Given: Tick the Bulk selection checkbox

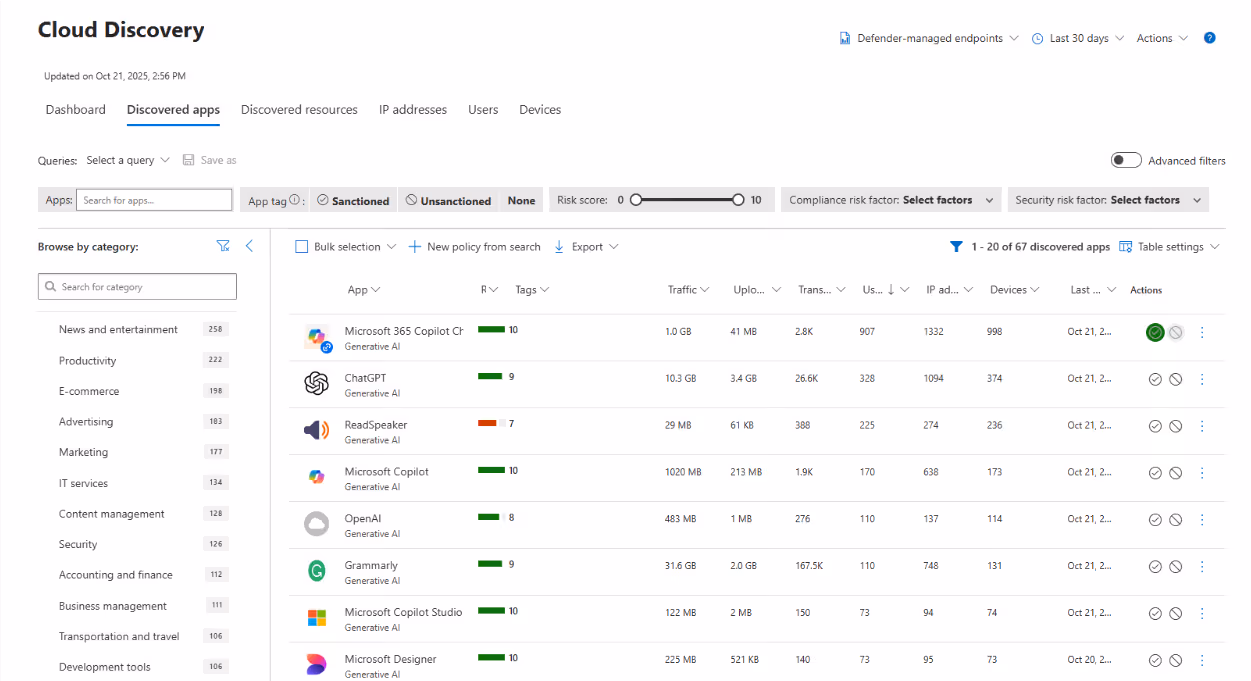Looking at the screenshot, I should (301, 247).
